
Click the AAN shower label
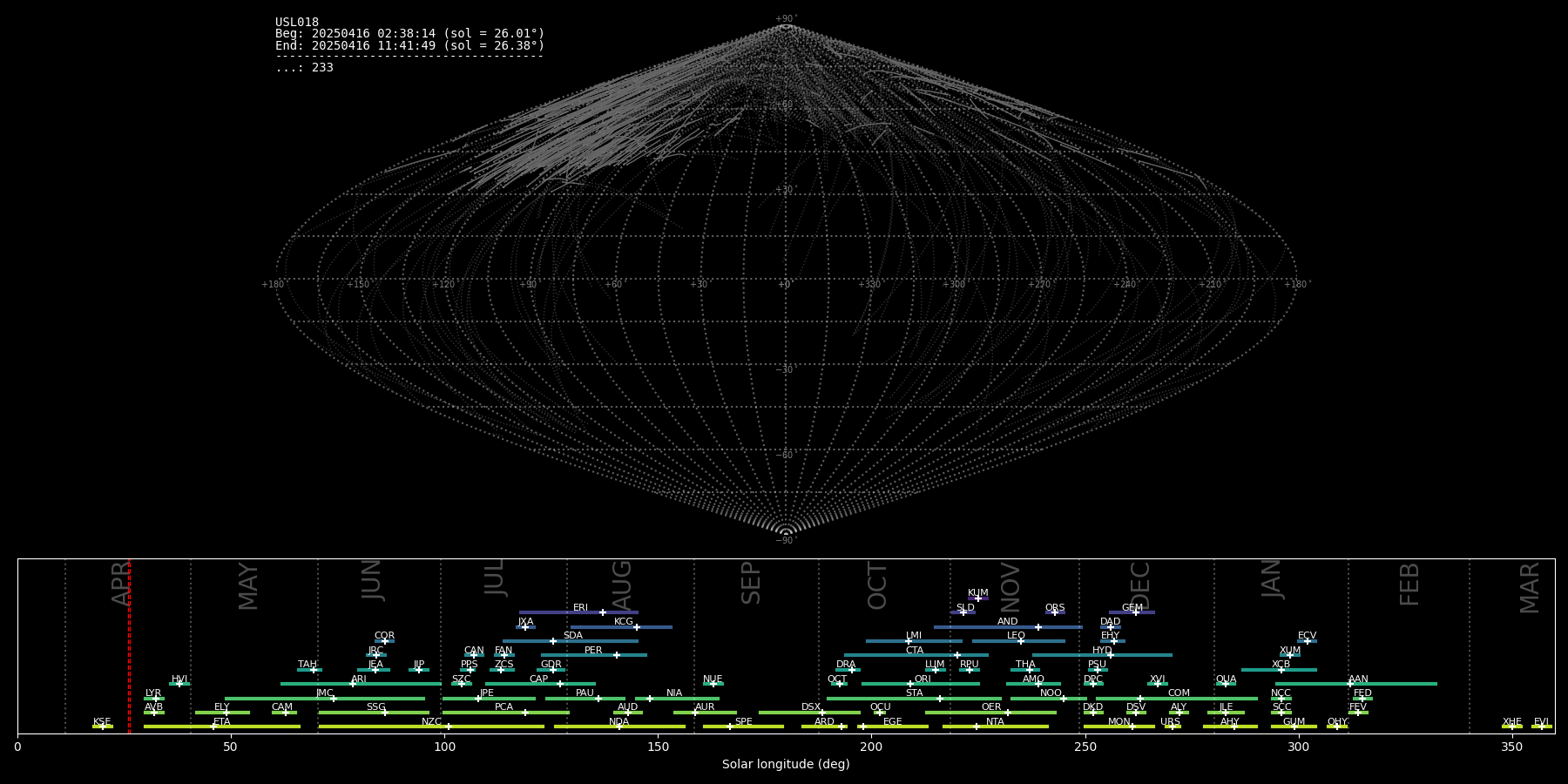point(1358,679)
